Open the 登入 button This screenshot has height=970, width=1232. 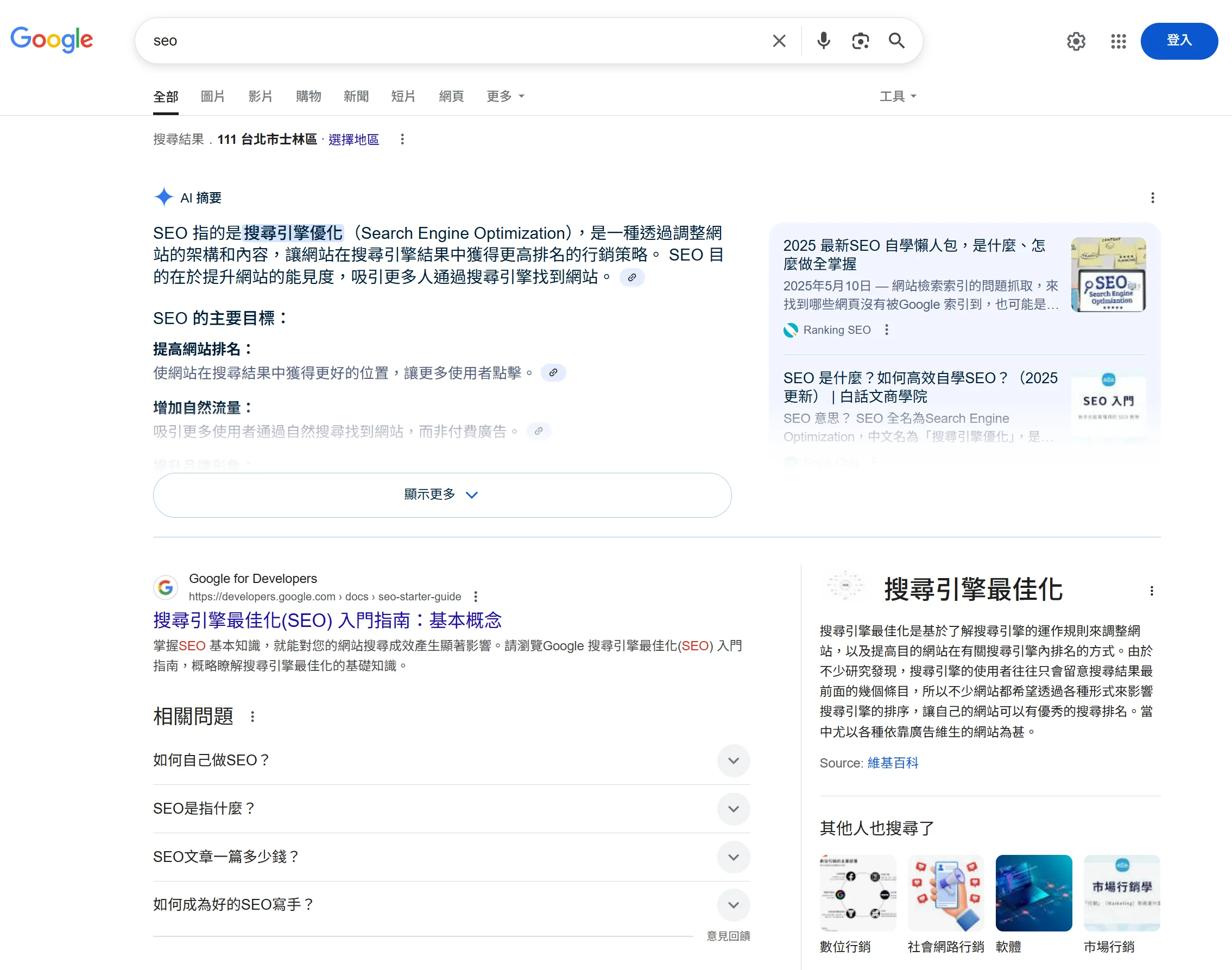[x=1179, y=40]
